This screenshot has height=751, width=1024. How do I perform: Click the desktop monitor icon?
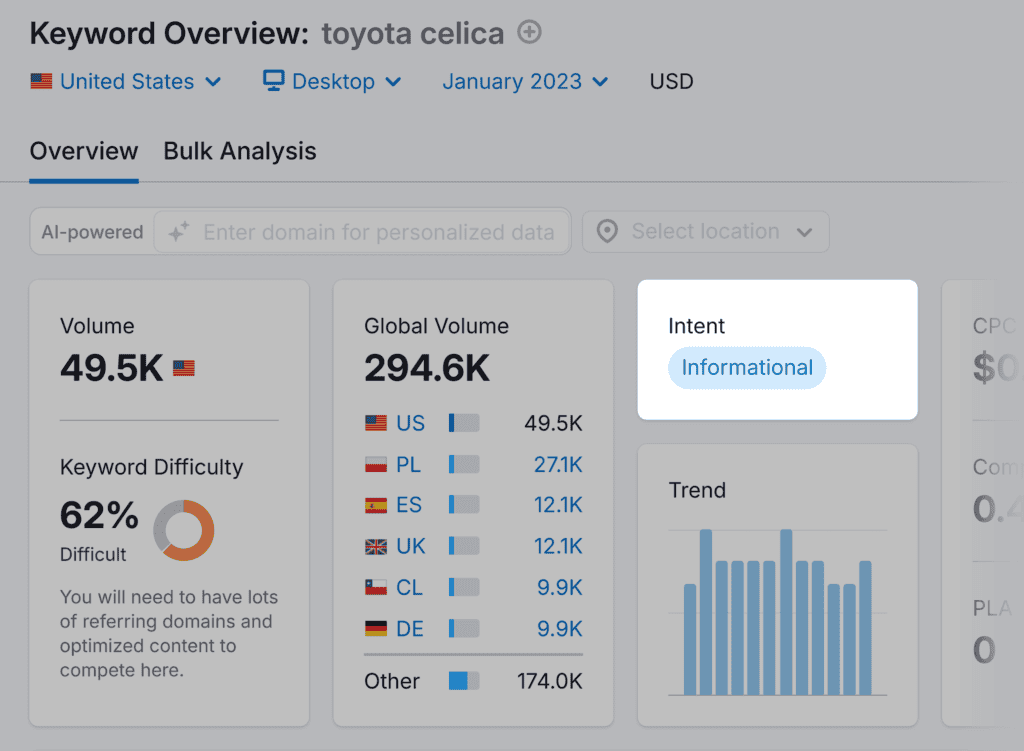tap(273, 81)
